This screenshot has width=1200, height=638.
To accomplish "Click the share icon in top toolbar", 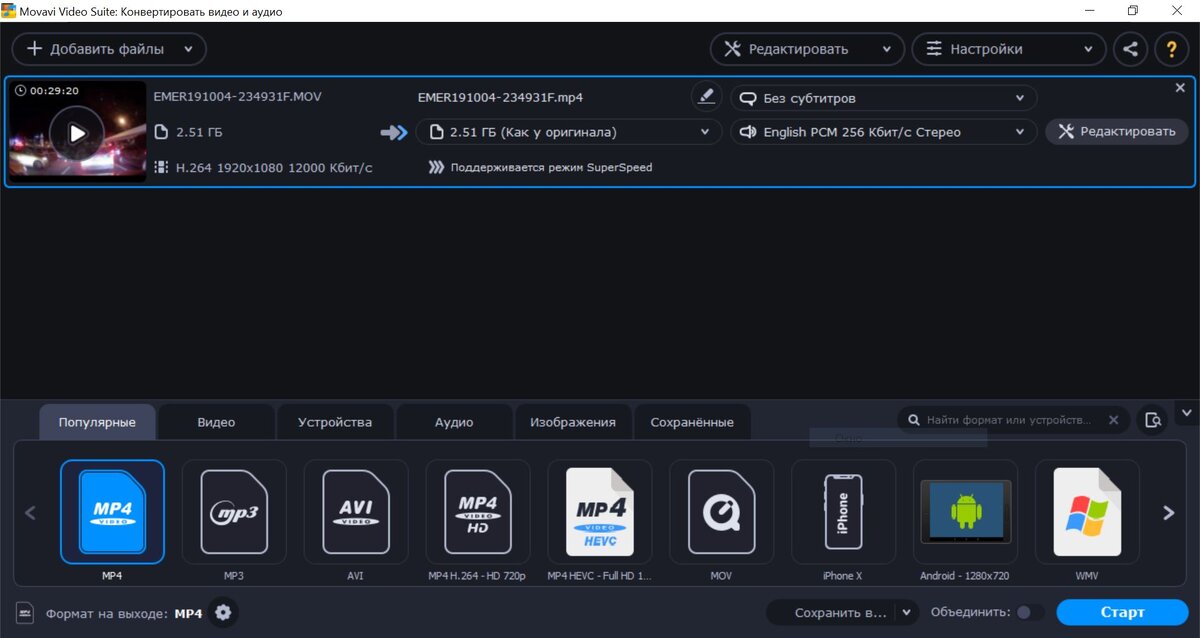I will point(1130,49).
